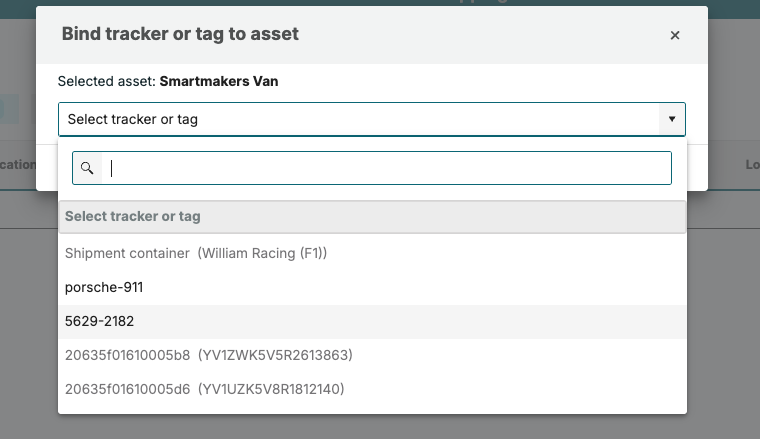Click the YV1ZWK5V5R2613863 VIN text
Screen dimensions: 760x439
(x=275, y=355)
